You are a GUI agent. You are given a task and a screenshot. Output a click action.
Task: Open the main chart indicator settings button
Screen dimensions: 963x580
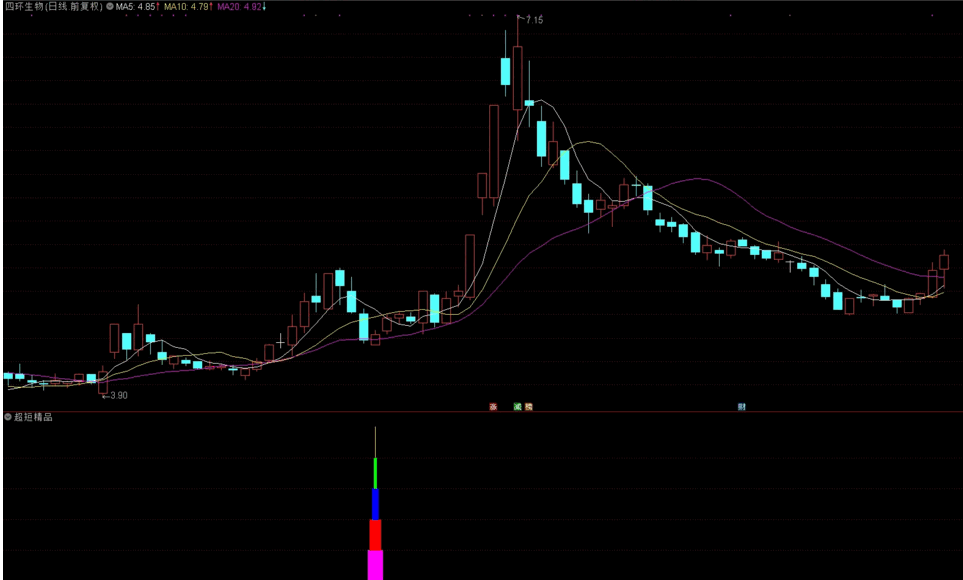click(110, 7)
